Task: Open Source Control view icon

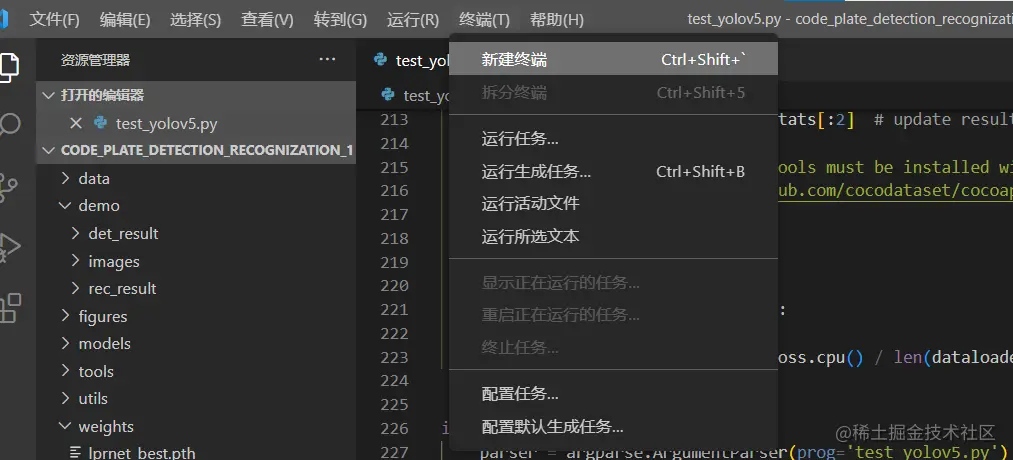Action: 9,187
